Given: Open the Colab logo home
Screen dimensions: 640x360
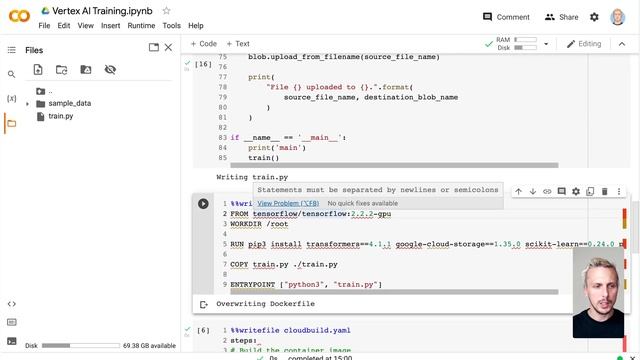Looking at the screenshot, I should click(19, 16).
